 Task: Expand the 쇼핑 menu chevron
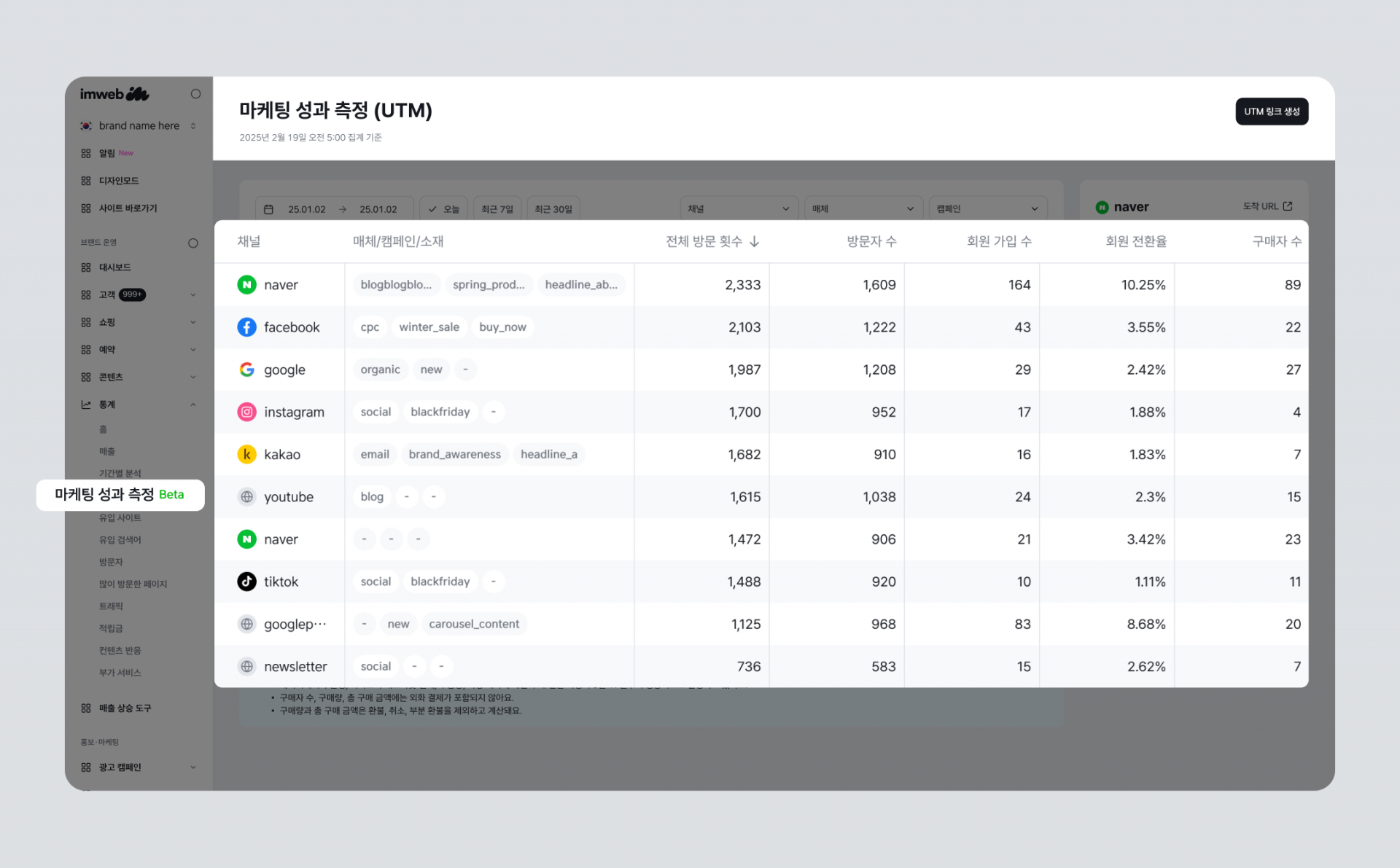[x=193, y=322]
